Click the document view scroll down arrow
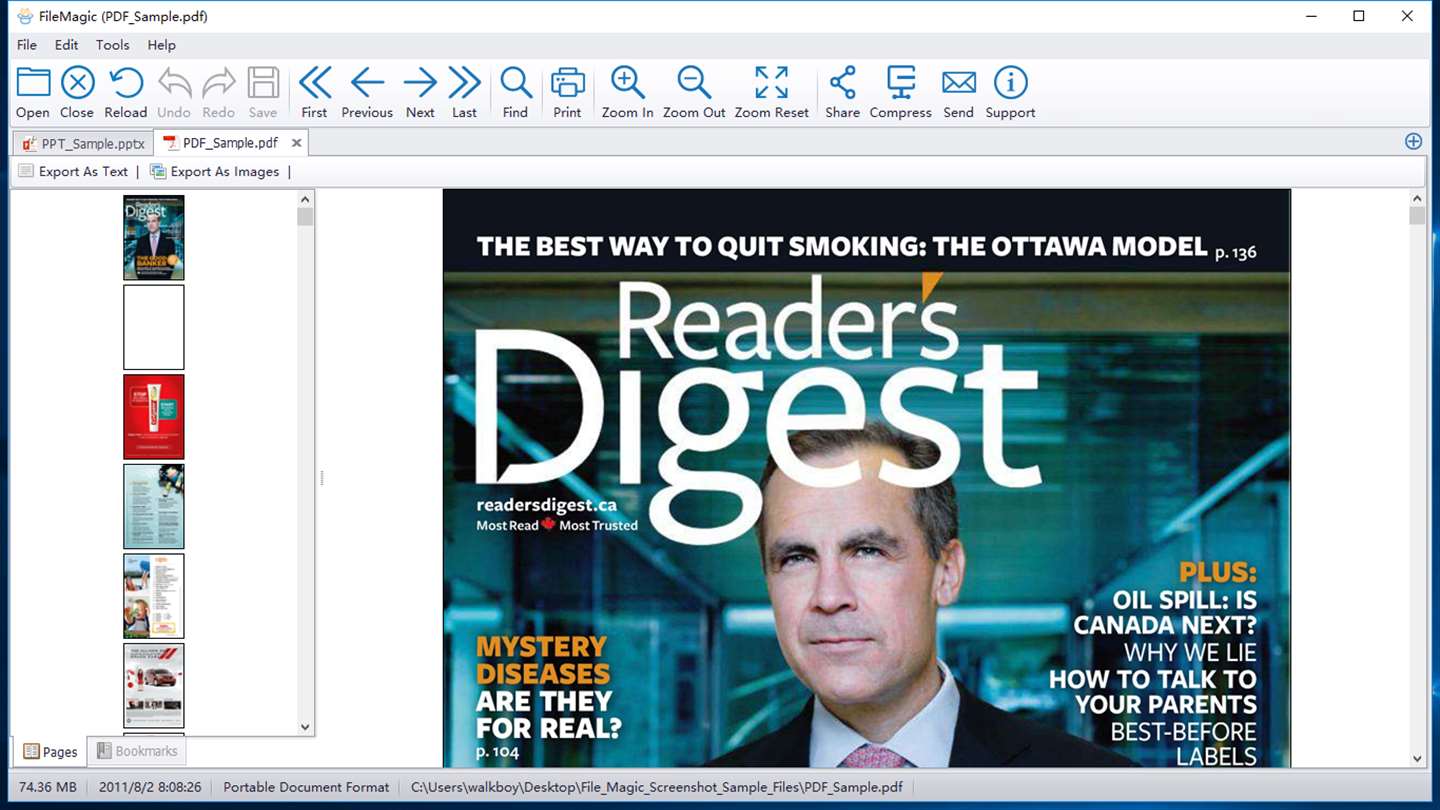The image size is (1440, 810). pyautogui.click(x=1416, y=759)
